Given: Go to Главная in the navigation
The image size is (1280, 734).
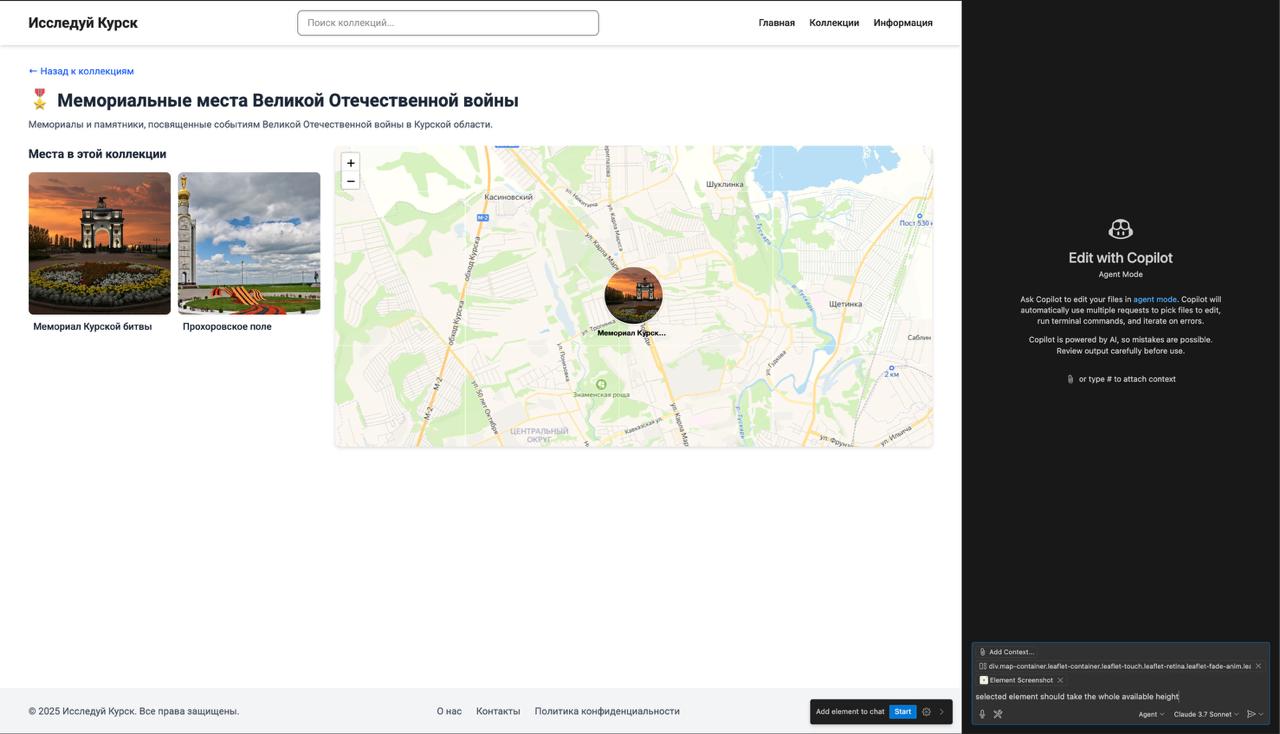Looking at the screenshot, I should tap(776, 23).
